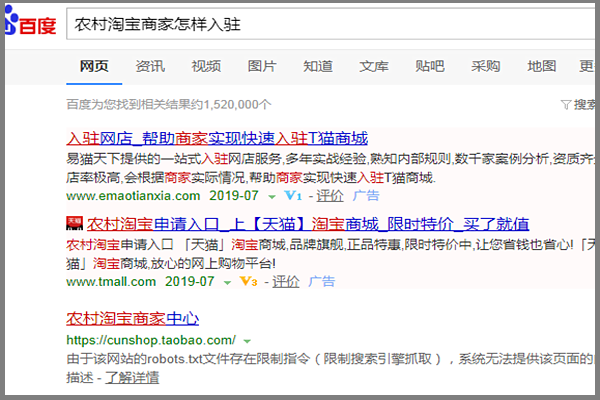The image size is (600, 400).
Task: Open the 地图 tab
Action: click(541, 66)
